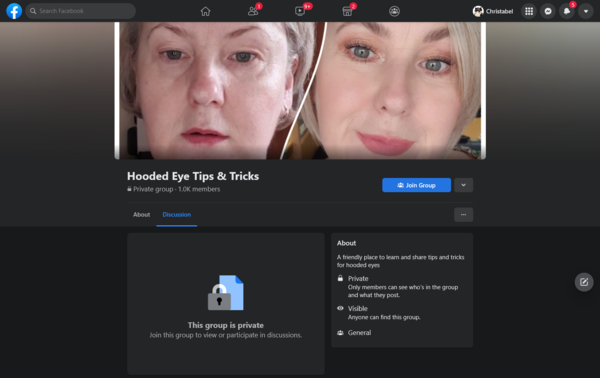
Task: Click the 'Visible' label in About
Action: click(357, 308)
